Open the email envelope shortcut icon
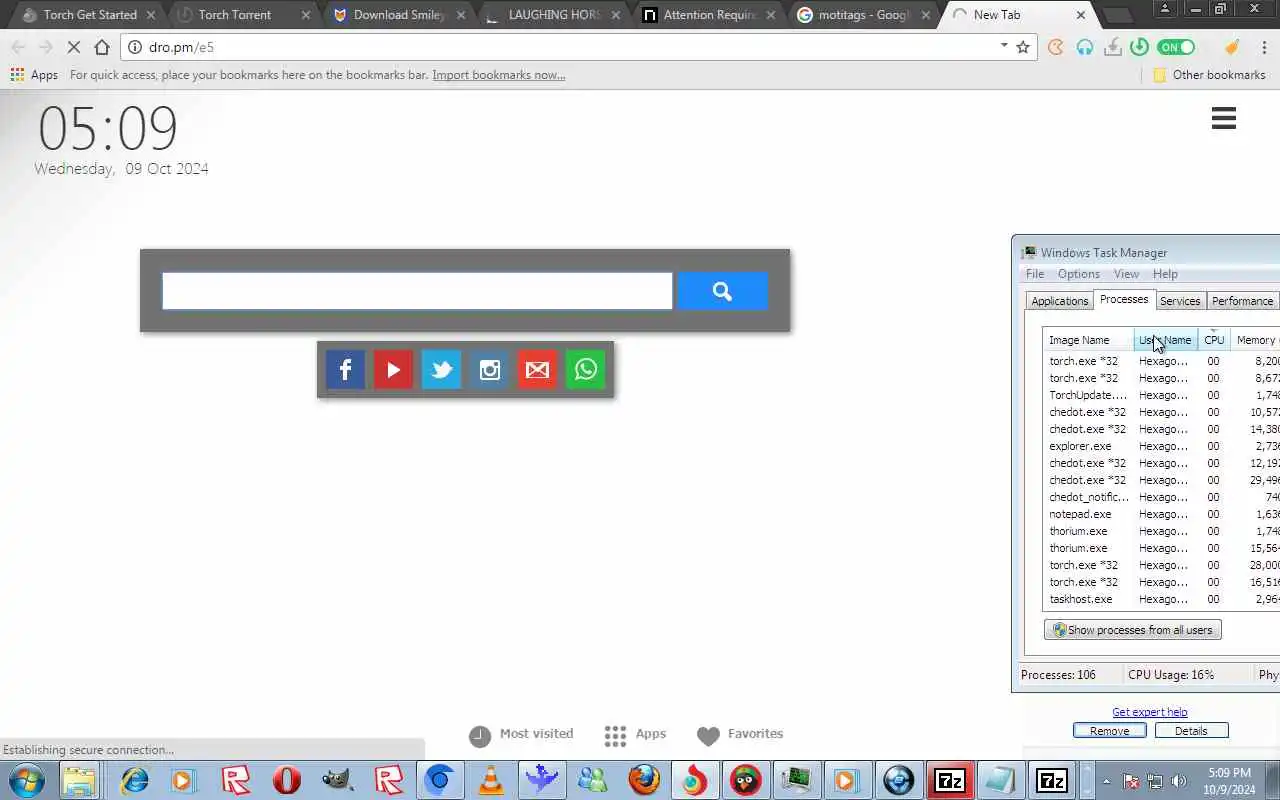 click(x=537, y=370)
